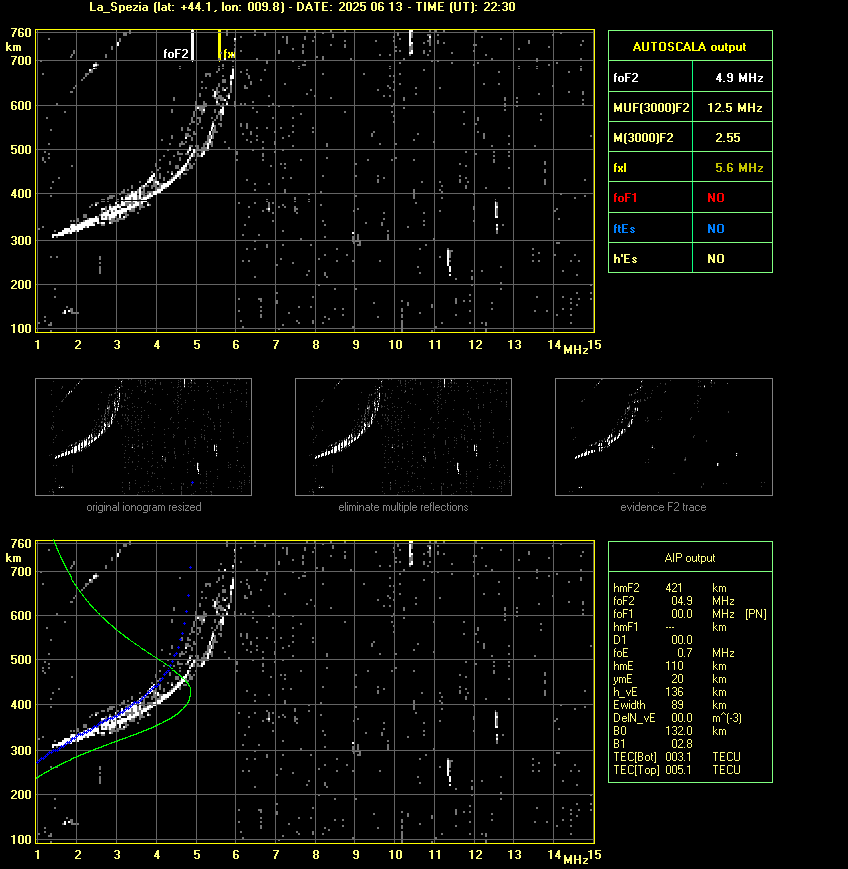The height and width of the screenshot is (869, 848).
Task: Select the Ewidth value '89'
Action: click(677, 705)
